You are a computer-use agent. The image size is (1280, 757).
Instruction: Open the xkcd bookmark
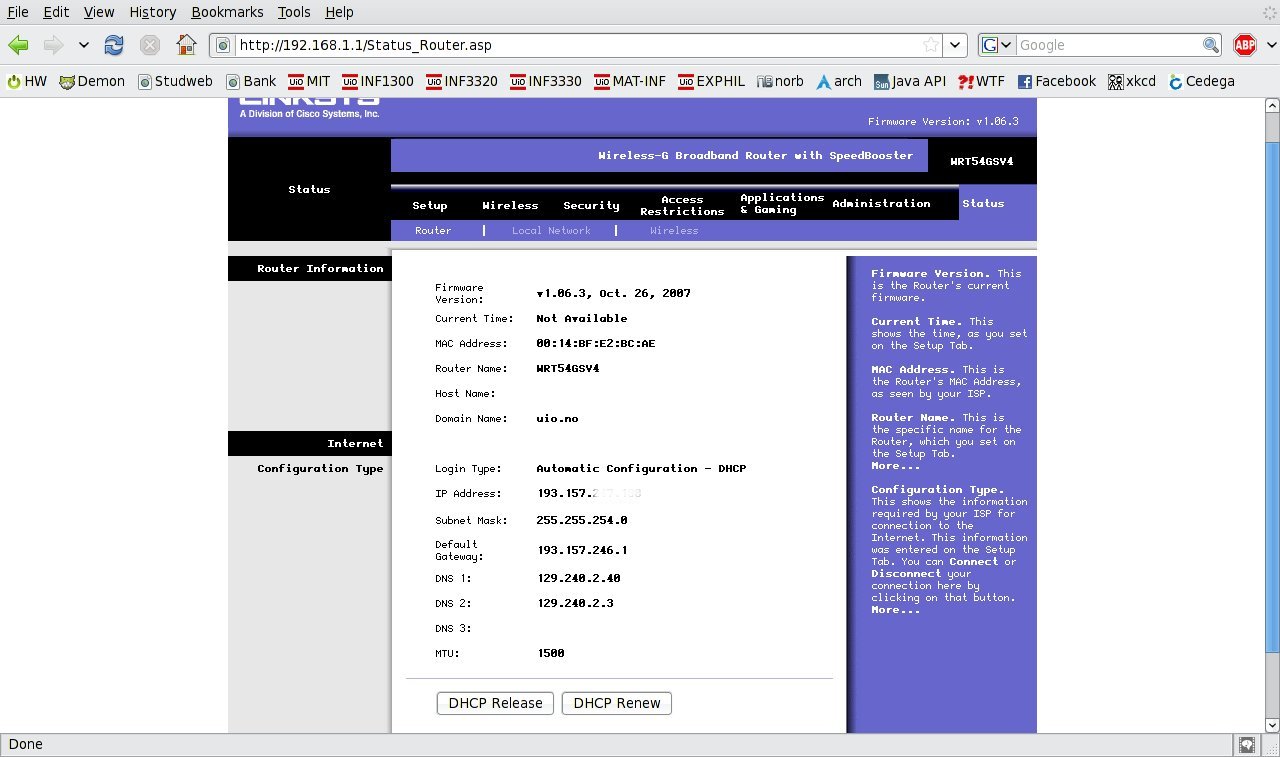tap(1132, 81)
